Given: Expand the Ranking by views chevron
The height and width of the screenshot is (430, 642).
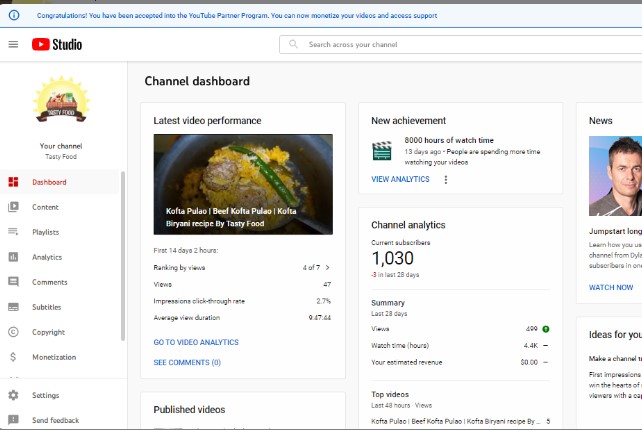Looking at the screenshot, I should [328, 267].
